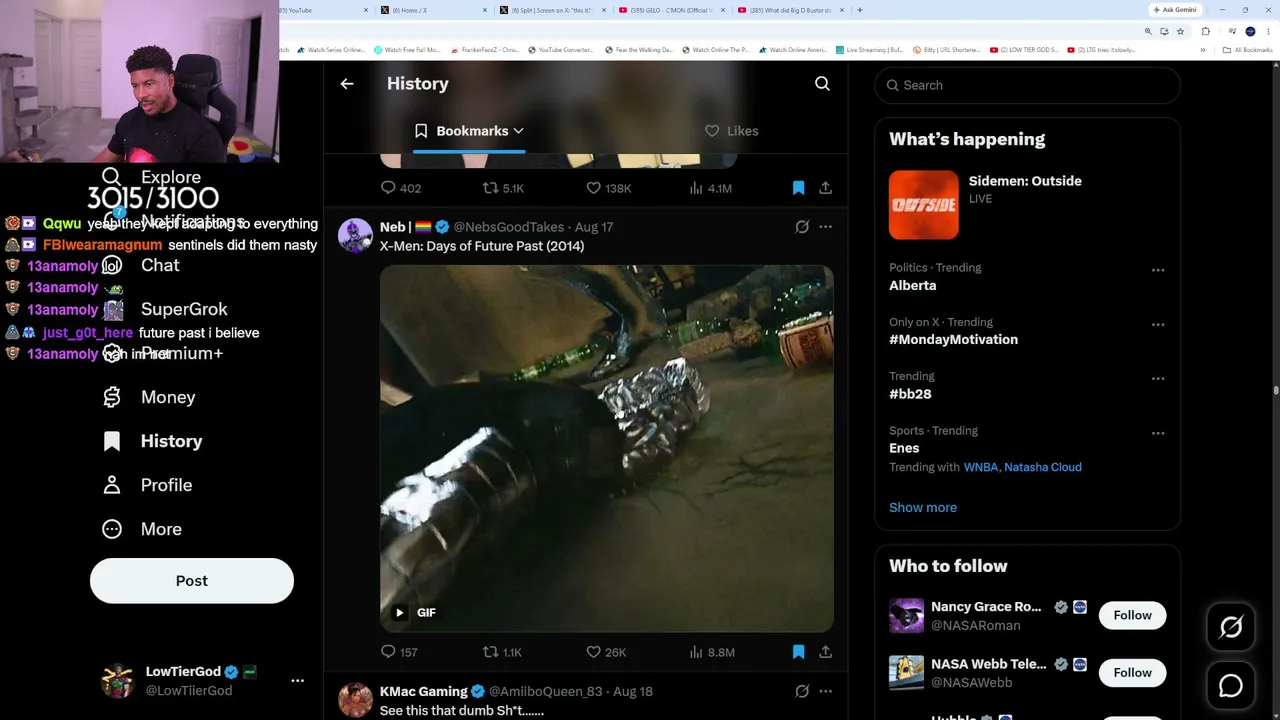Screen dimensions: 1280x720
Task: Select the History bookmark icon in sidebar
Action: click(x=112, y=441)
